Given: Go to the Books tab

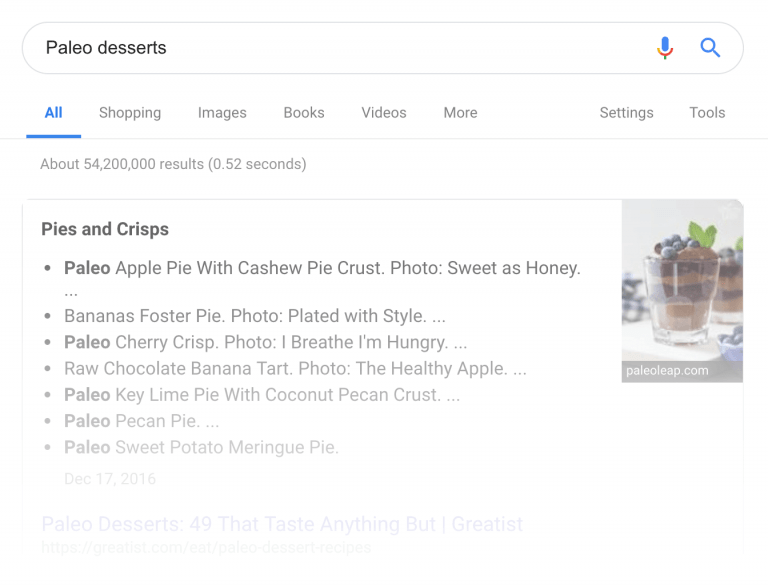Looking at the screenshot, I should (x=304, y=113).
